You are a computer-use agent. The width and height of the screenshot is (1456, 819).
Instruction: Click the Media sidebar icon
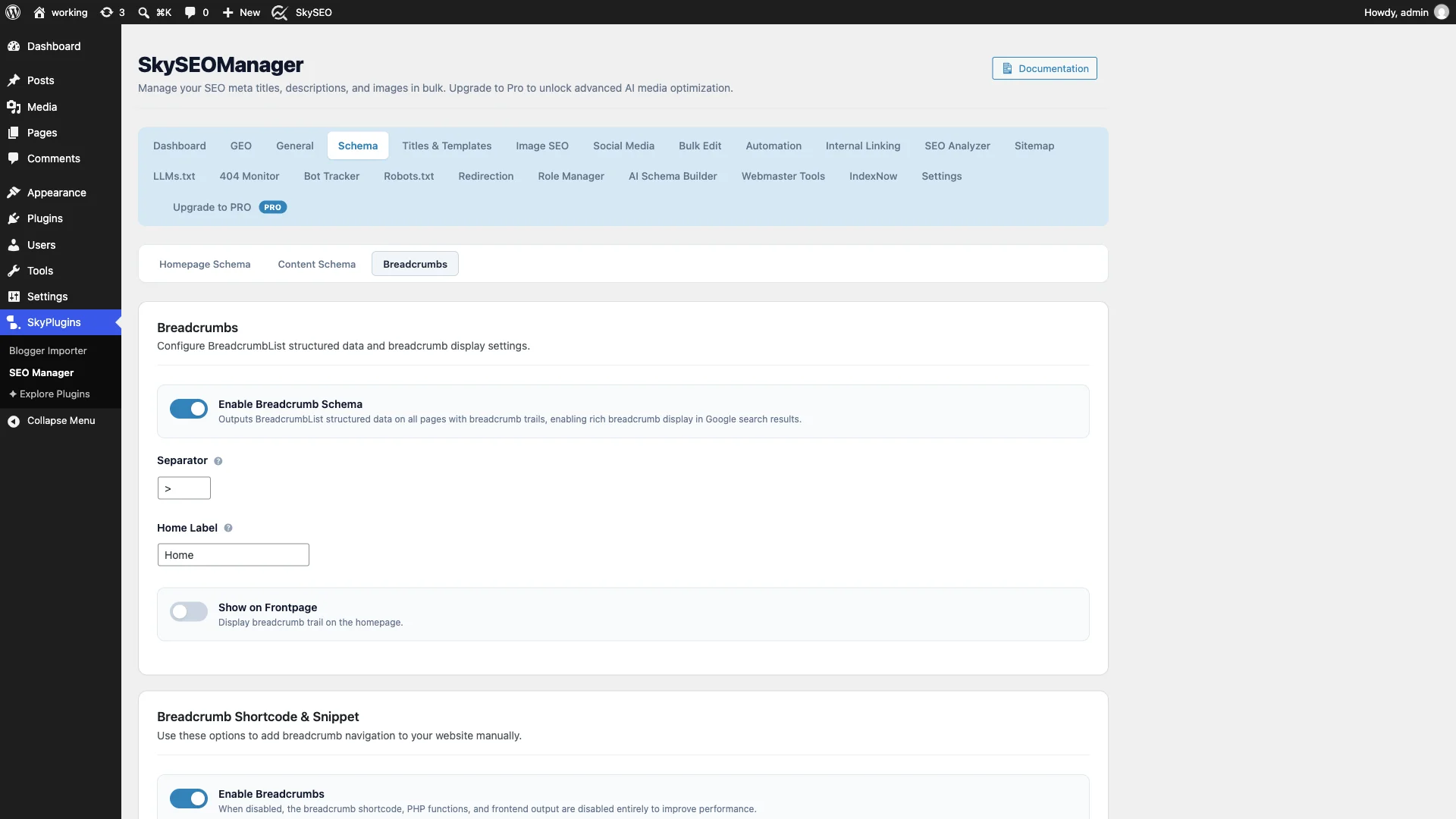pos(14,107)
